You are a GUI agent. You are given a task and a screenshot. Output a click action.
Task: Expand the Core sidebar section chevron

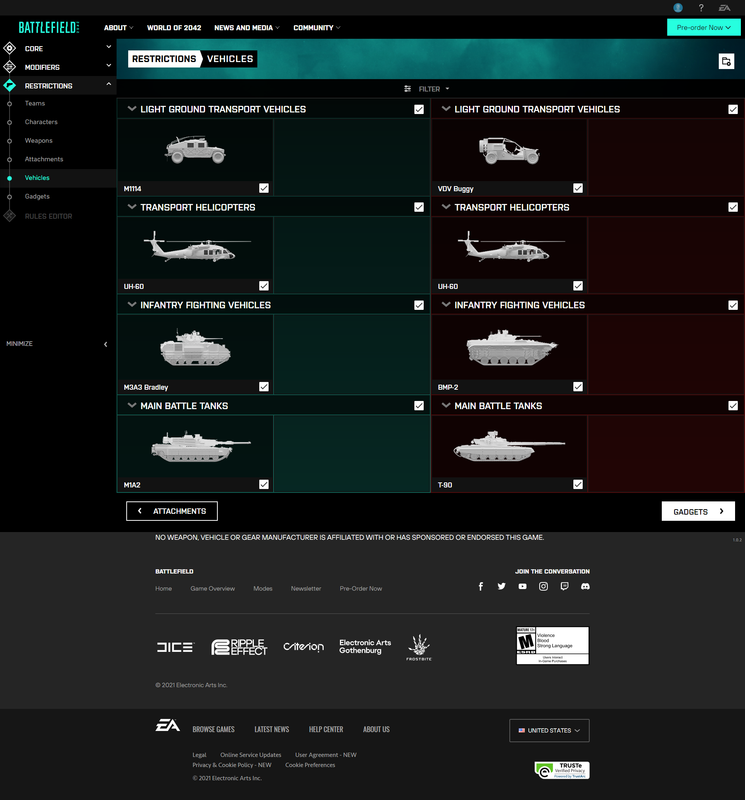coord(108,46)
